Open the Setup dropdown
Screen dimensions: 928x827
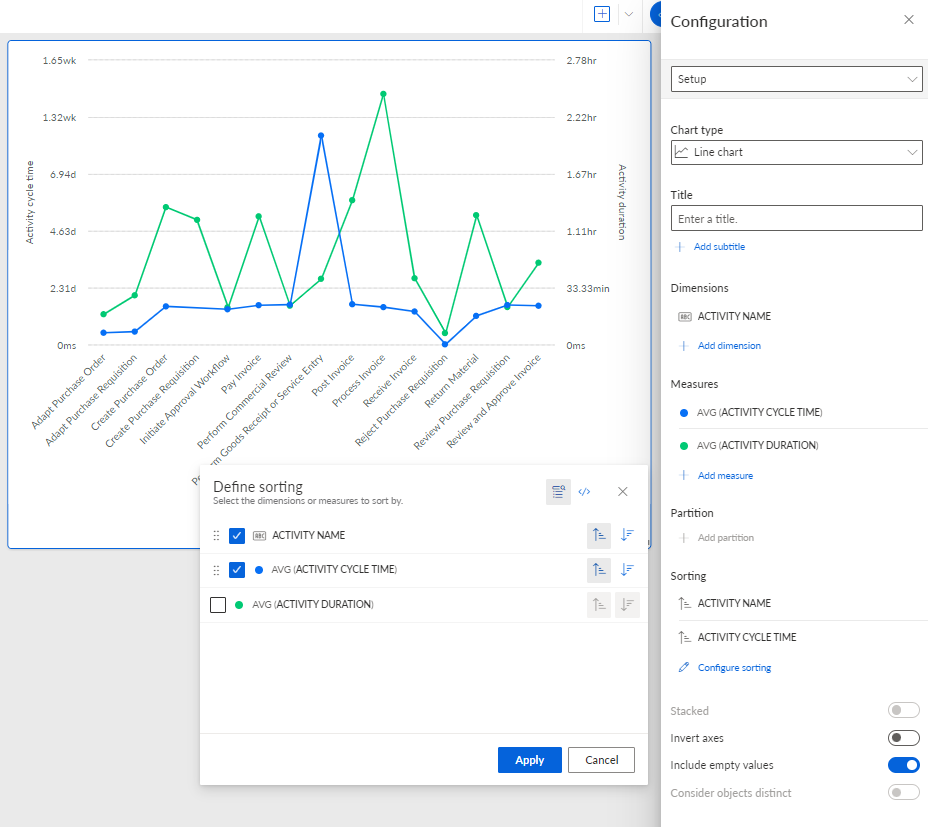[x=796, y=79]
